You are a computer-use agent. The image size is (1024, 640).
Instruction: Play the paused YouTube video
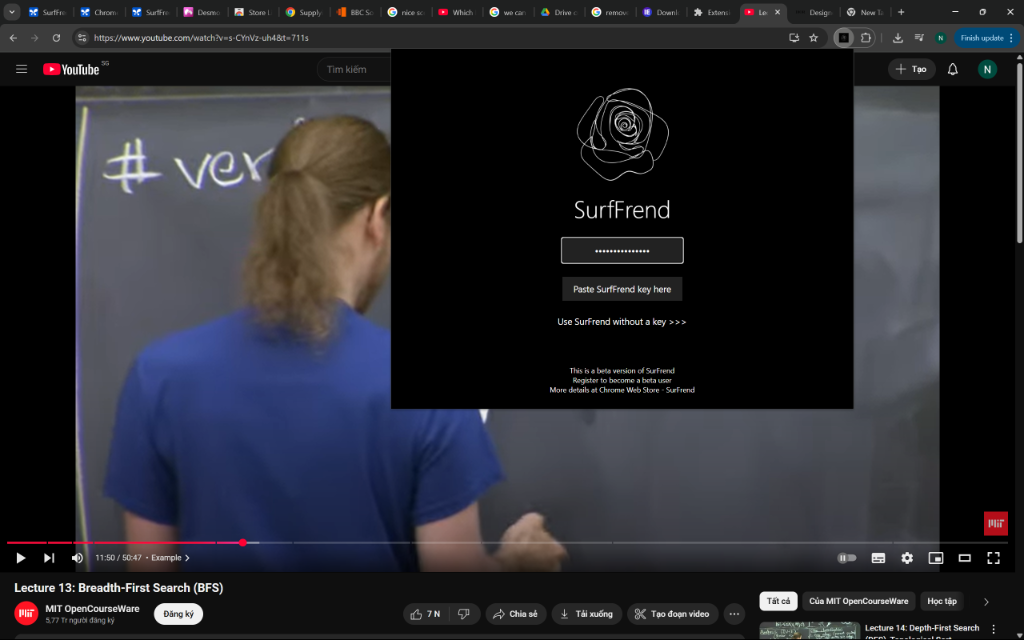pyautogui.click(x=20, y=558)
